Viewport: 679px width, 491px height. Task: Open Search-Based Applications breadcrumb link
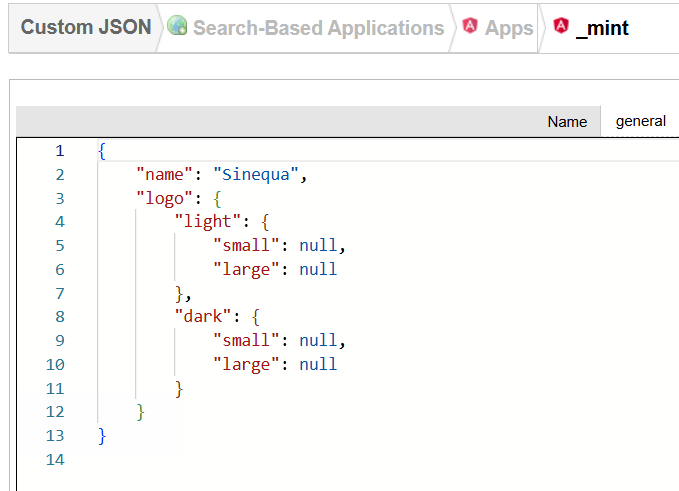click(x=318, y=28)
